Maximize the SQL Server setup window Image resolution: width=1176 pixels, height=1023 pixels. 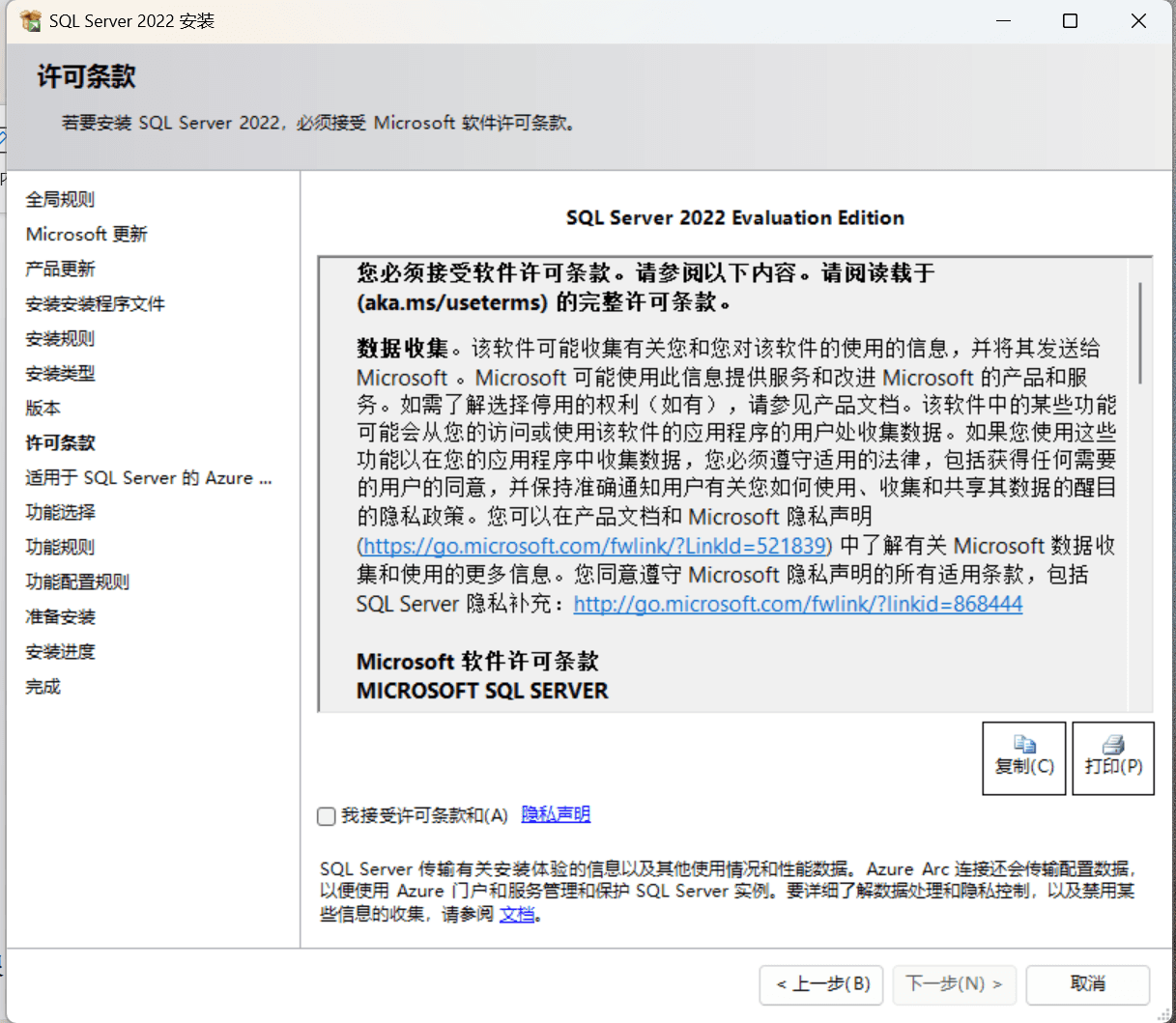click(1070, 20)
